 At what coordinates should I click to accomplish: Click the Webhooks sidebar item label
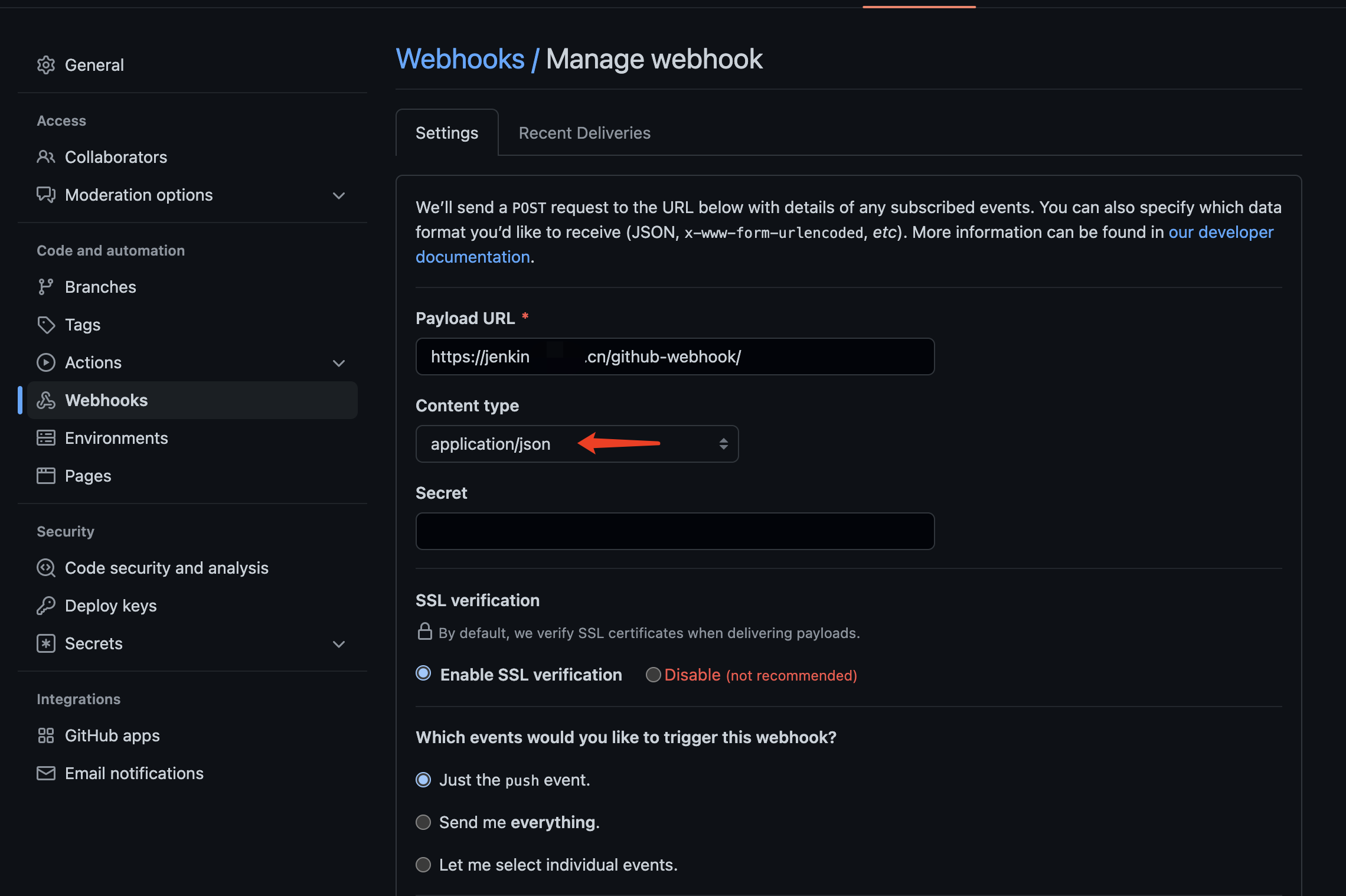pos(106,400)
